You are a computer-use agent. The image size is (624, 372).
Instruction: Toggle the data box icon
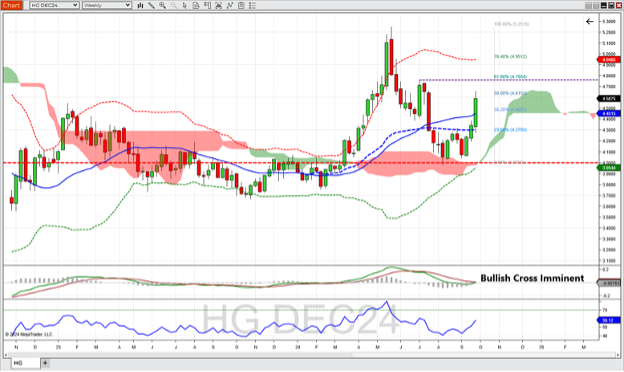196,5
